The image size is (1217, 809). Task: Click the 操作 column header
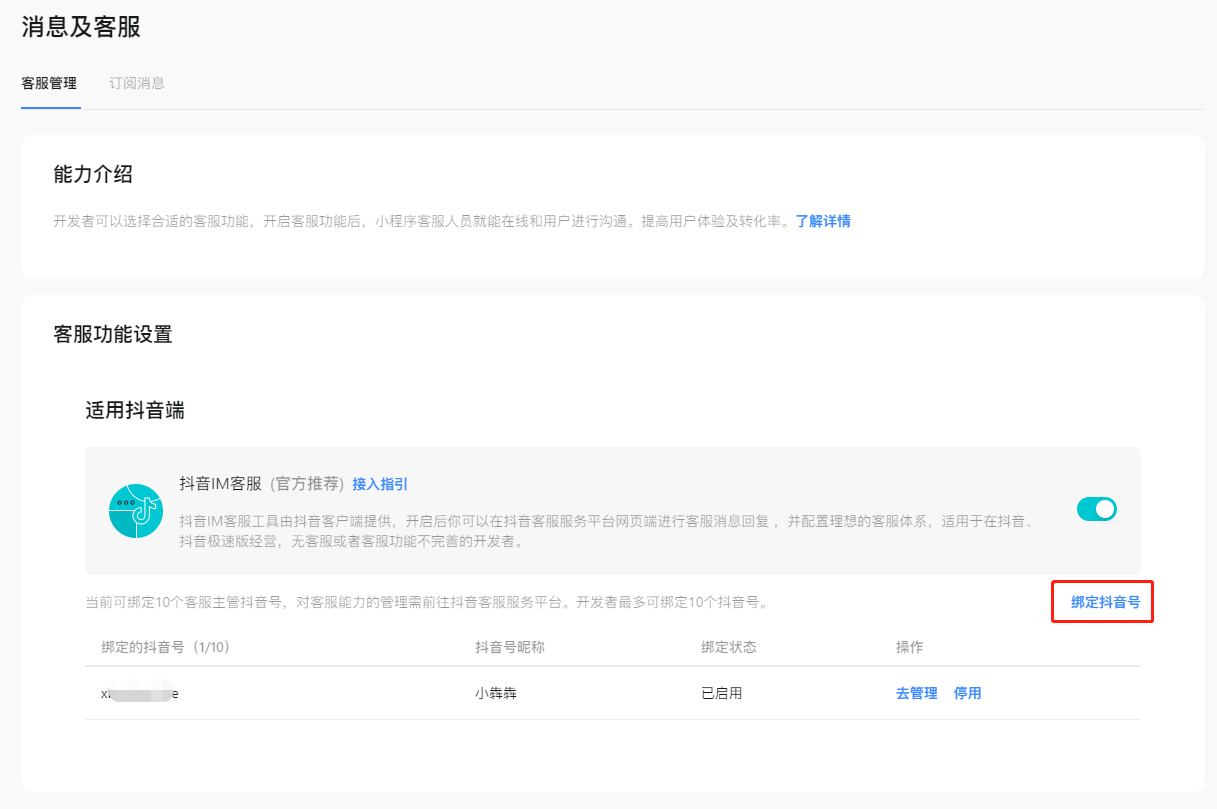909,647
